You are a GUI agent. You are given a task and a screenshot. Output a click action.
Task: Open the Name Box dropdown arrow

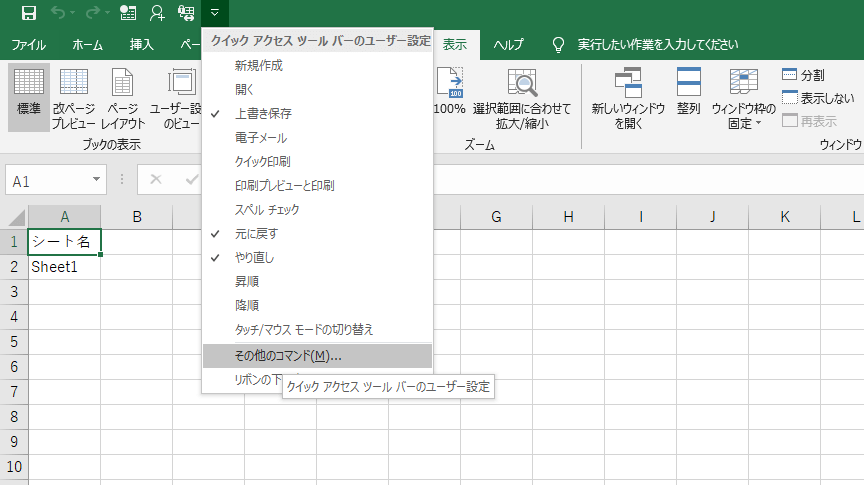(x=96, y=180)
